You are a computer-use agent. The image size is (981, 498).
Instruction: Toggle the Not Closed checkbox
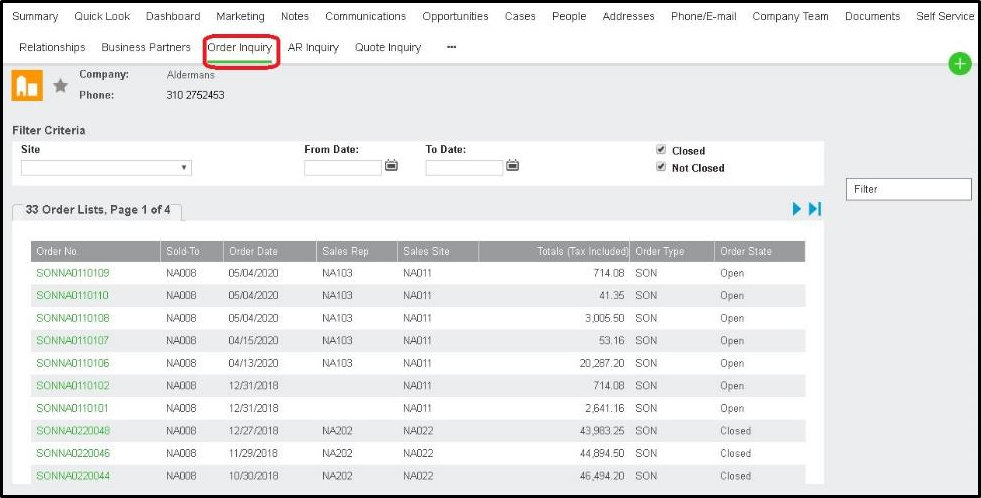(x=661, y=167)
